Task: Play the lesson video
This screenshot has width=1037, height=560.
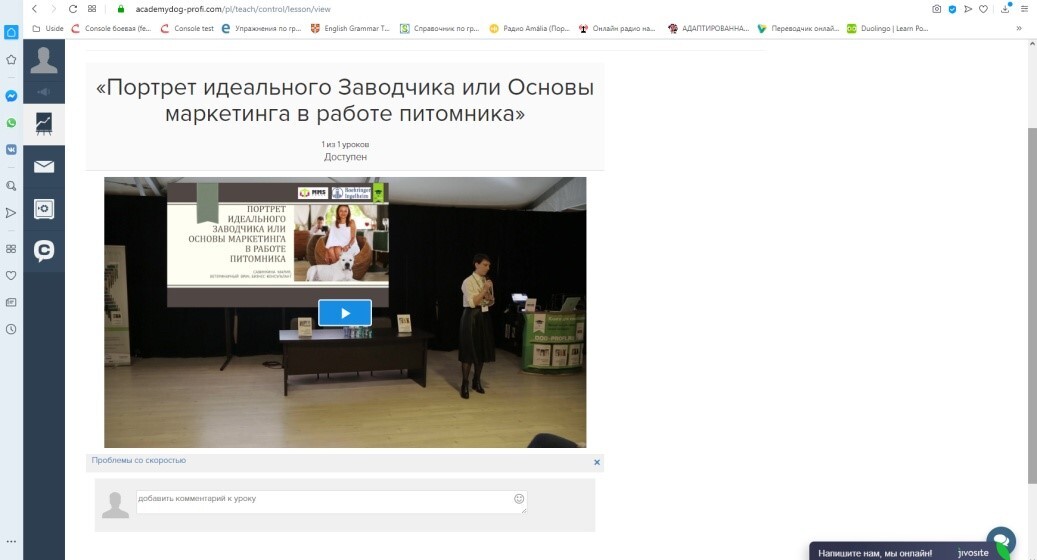Action: pyautogui.click(x=345, y=313)
